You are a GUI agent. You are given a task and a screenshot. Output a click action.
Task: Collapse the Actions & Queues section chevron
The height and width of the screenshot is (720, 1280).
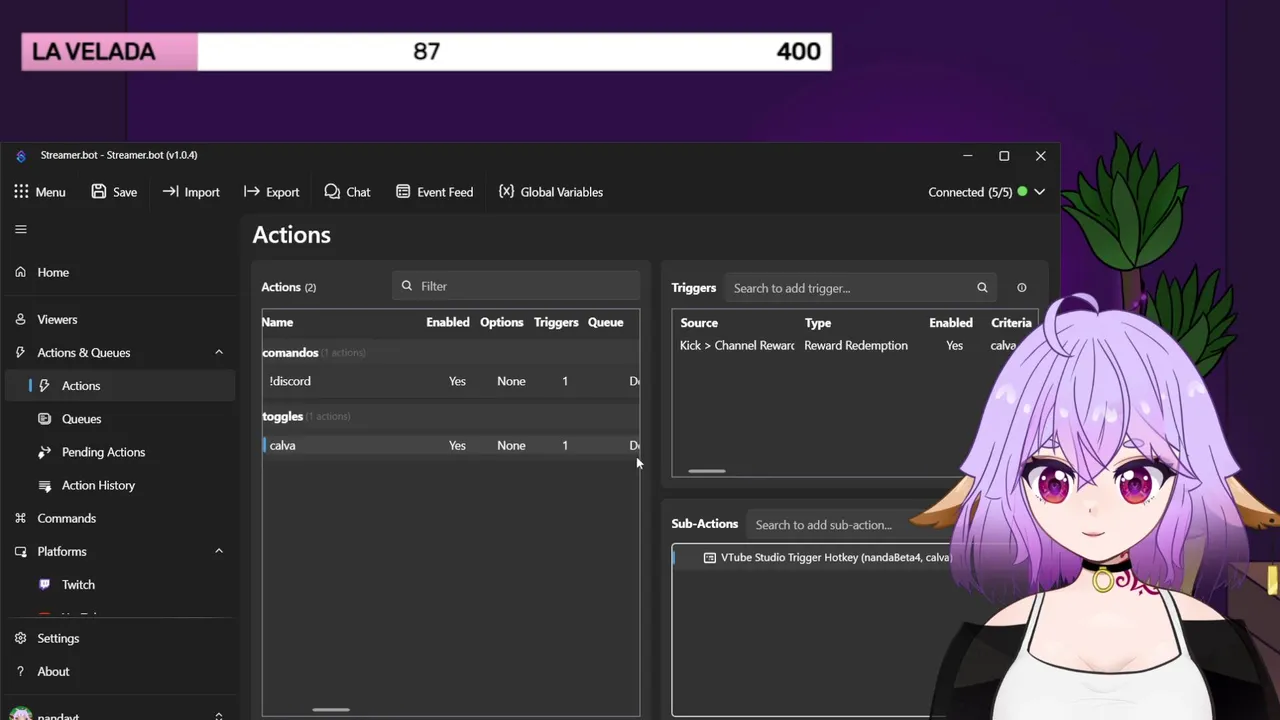point(219,352)
